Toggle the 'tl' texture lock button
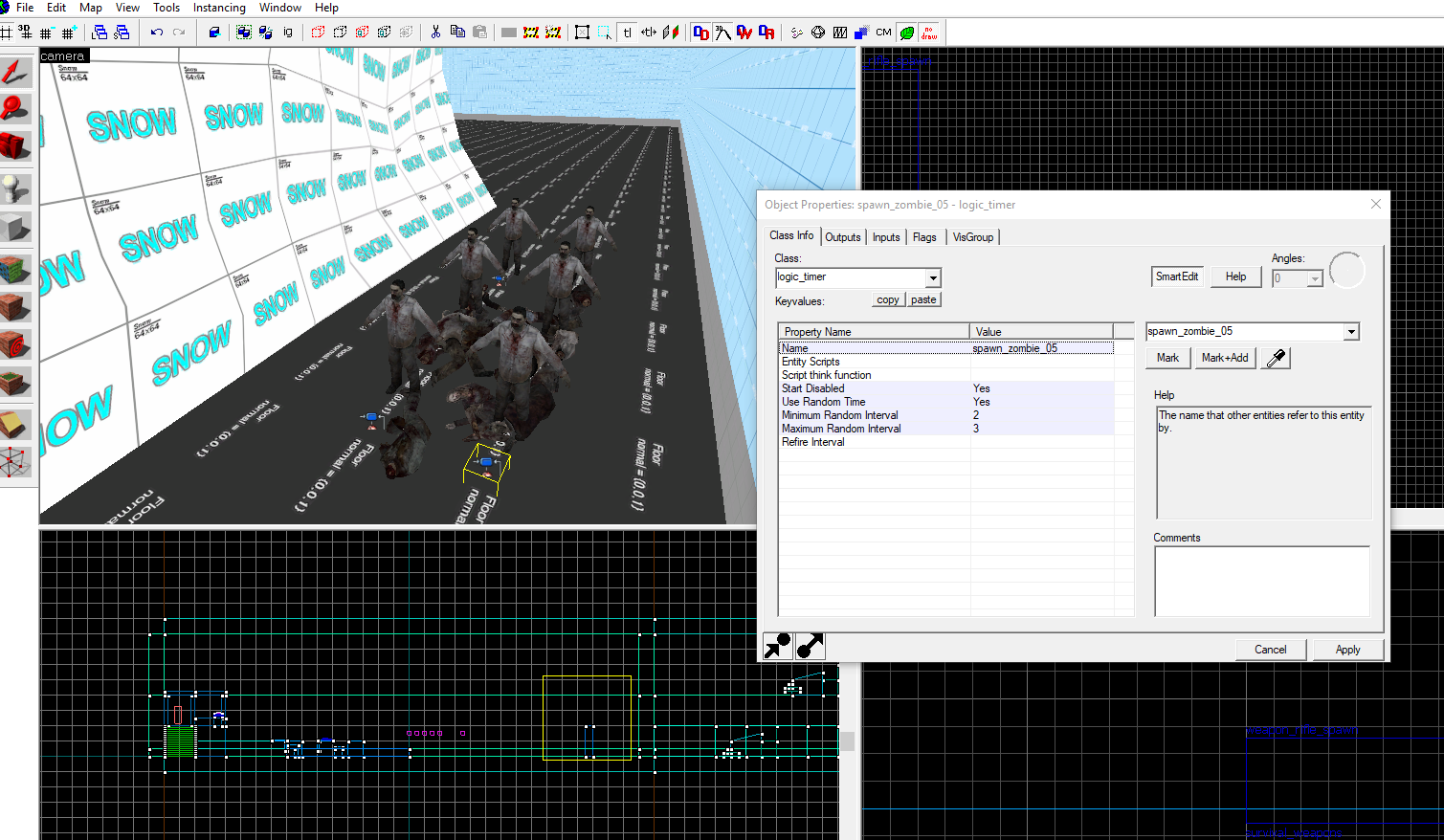Screen dimensions: 1444x840 point(628,33)
